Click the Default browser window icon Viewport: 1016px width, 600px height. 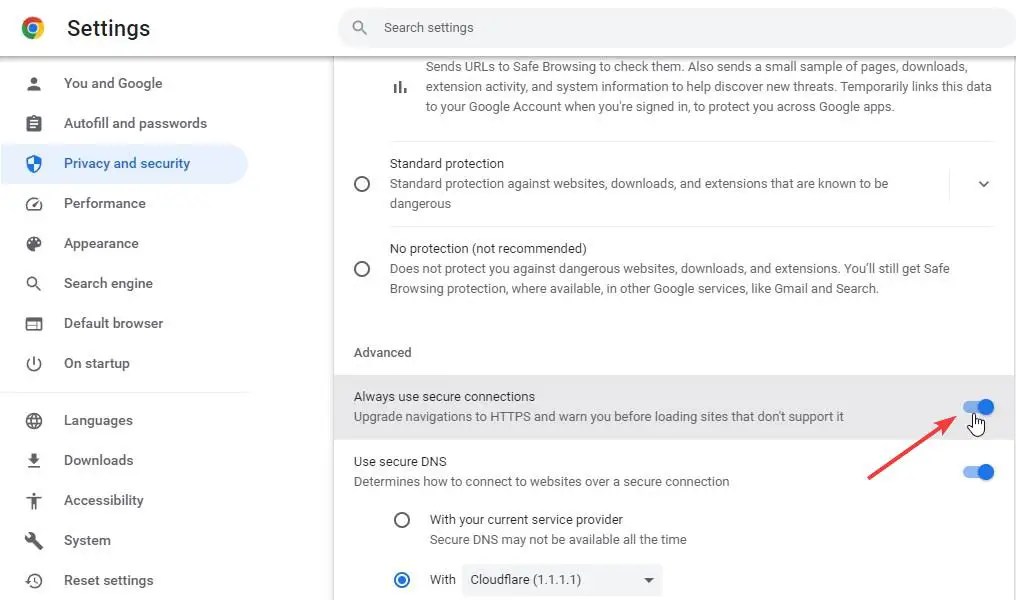coord(34,323)
